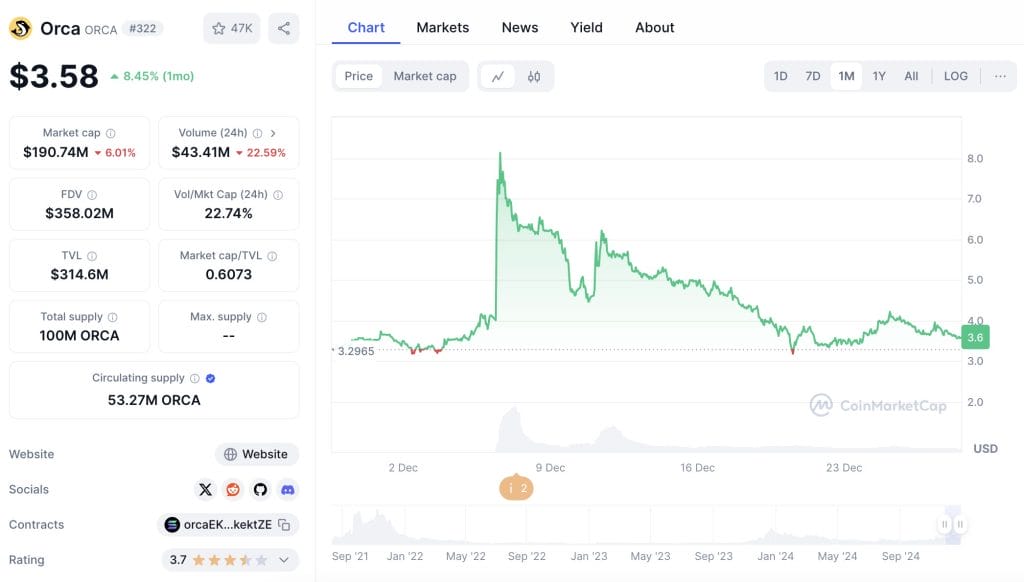Click the #322 rank badge
1024x582 pixels.
pos(142,29)
